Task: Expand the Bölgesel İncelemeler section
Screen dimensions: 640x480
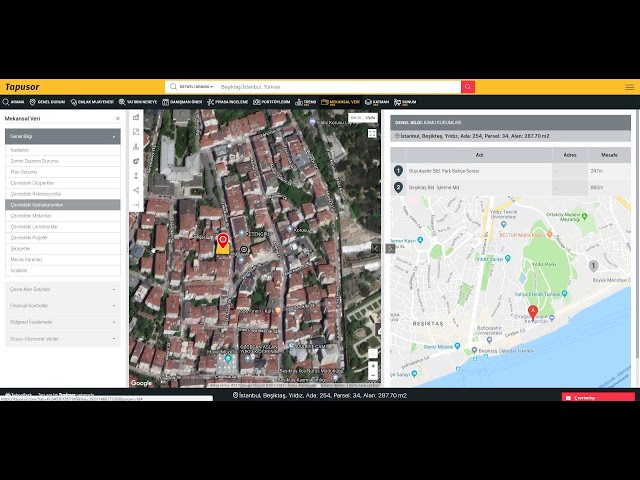Action: (62, 322)
